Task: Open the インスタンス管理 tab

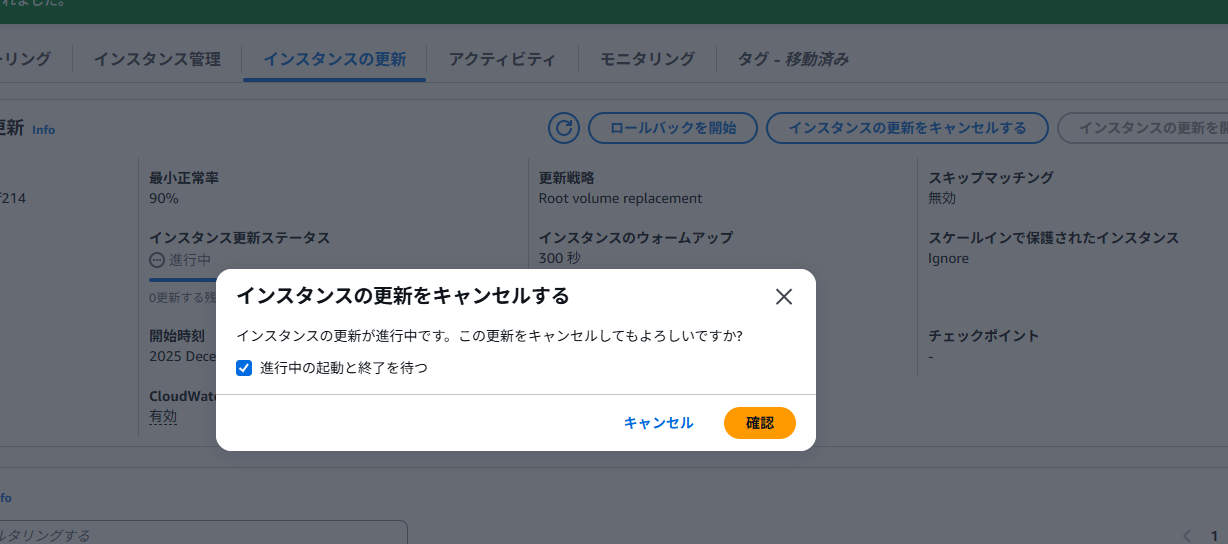Action: click(x=157, y=59)
